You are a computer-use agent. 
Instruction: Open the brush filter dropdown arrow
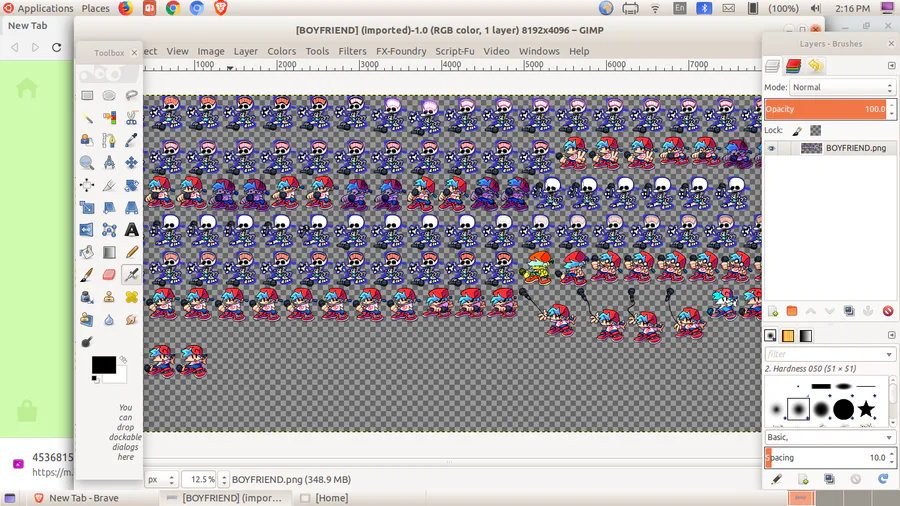coord(889,354)
